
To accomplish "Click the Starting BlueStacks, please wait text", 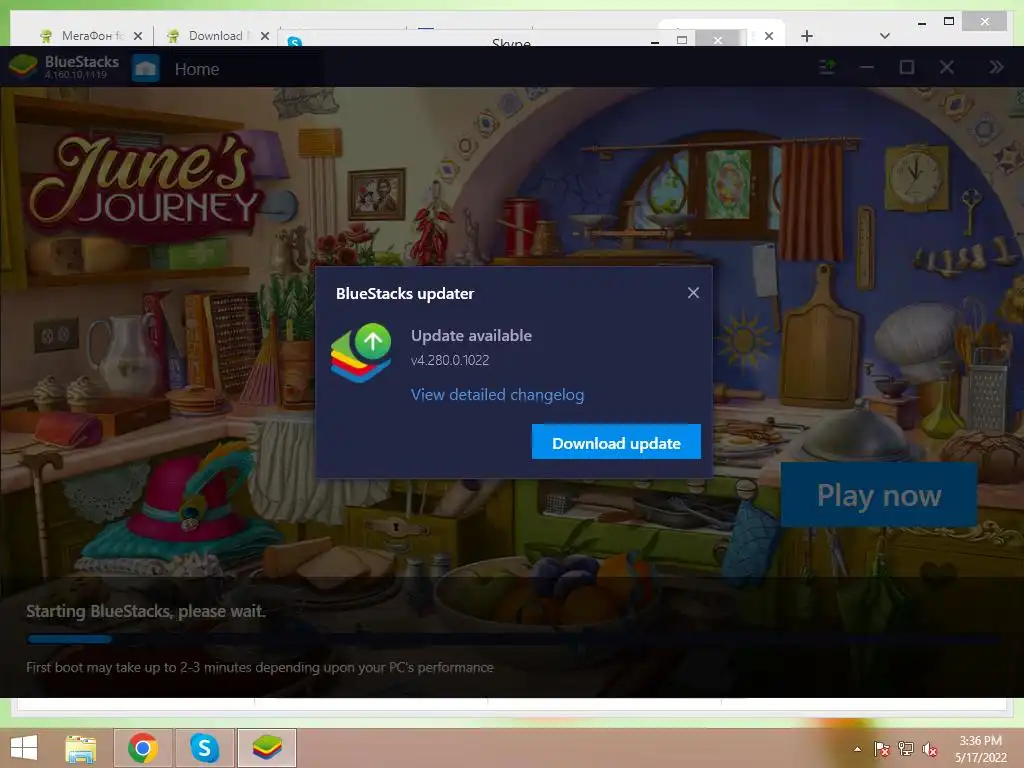I will point(146,611).
